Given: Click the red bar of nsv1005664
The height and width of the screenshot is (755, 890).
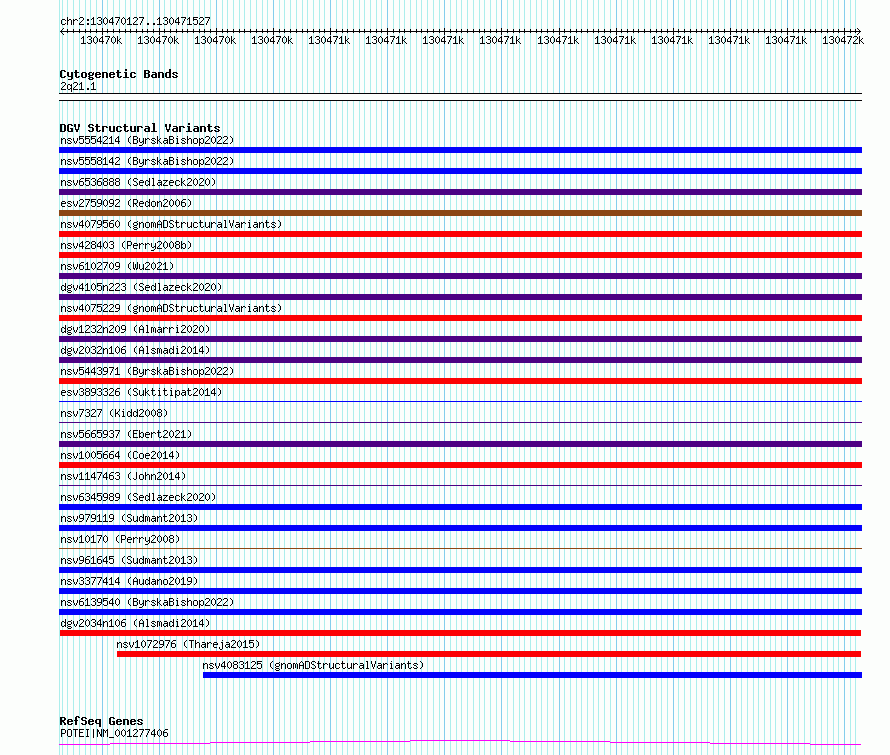Looking at the screenshot, I should pos(460,465).
